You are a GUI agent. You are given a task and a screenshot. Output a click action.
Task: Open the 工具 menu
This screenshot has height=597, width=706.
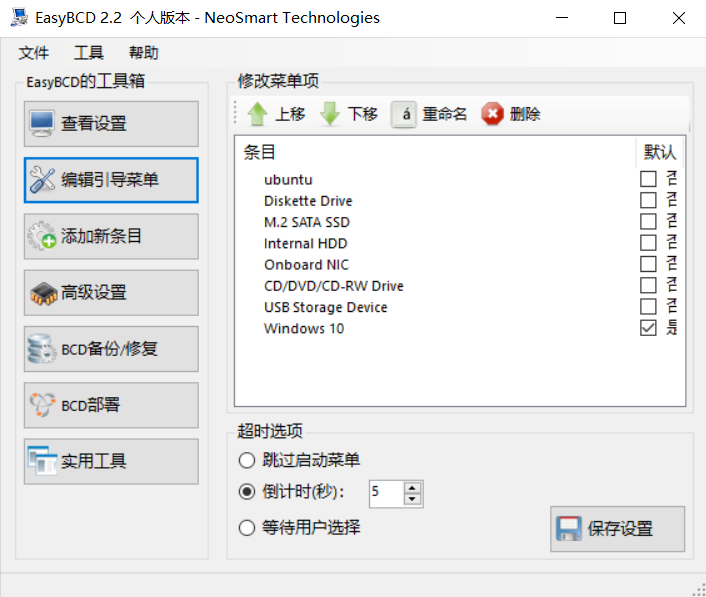[x=89, y=53]
